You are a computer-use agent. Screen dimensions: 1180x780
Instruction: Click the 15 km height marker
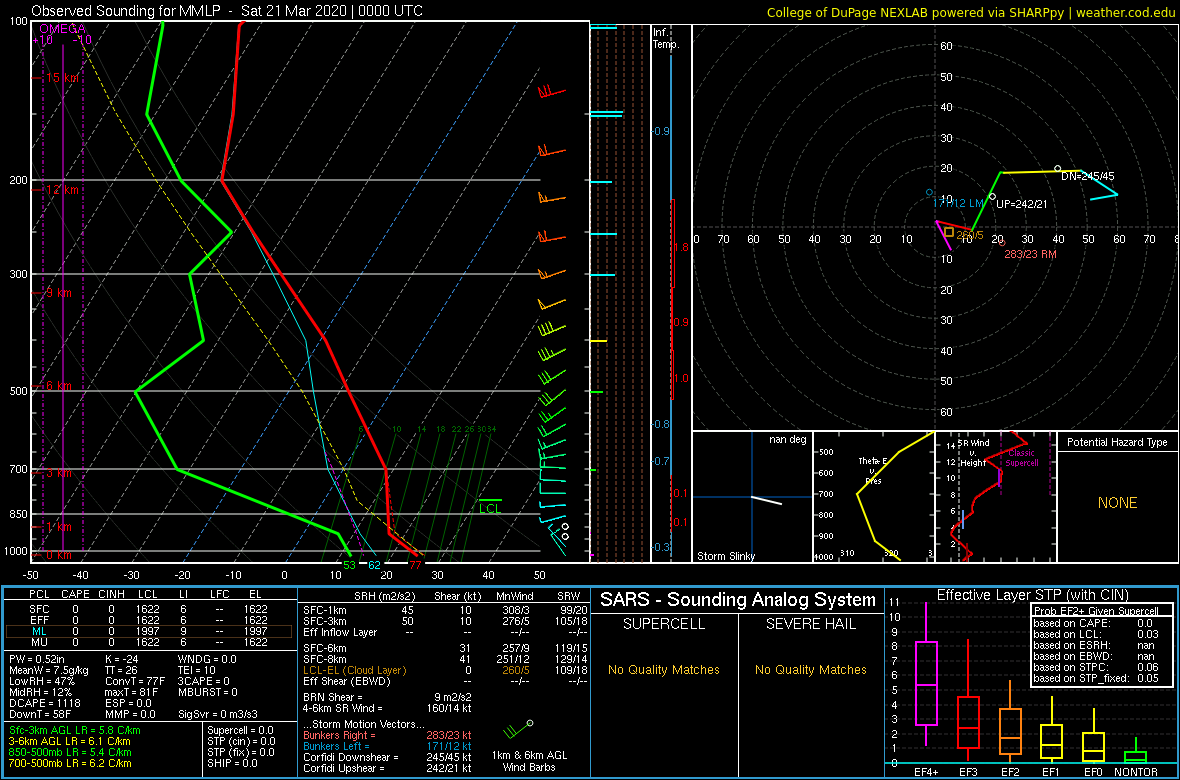point(60,78)
